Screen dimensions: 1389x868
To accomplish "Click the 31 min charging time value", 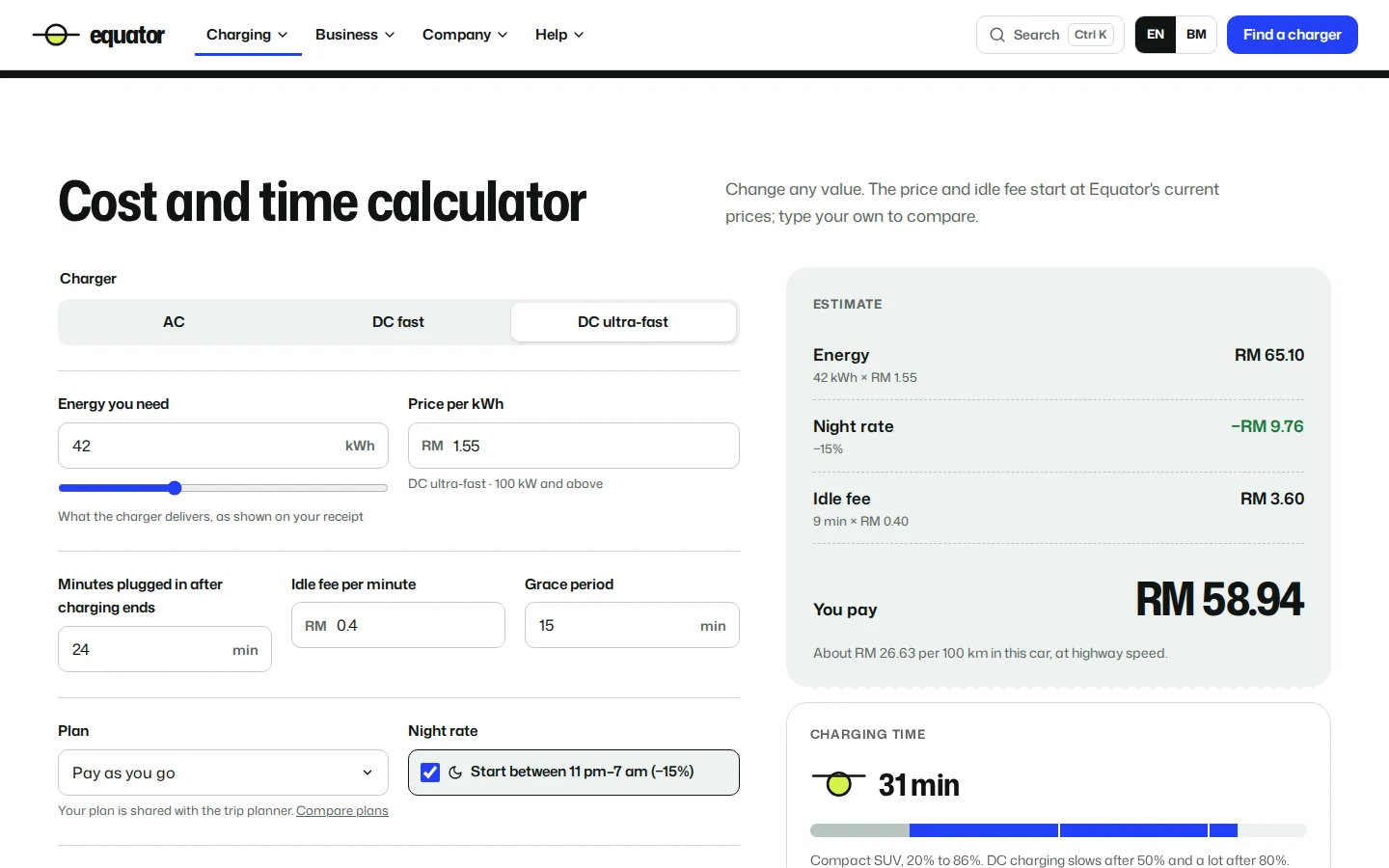I will (919, 785).
